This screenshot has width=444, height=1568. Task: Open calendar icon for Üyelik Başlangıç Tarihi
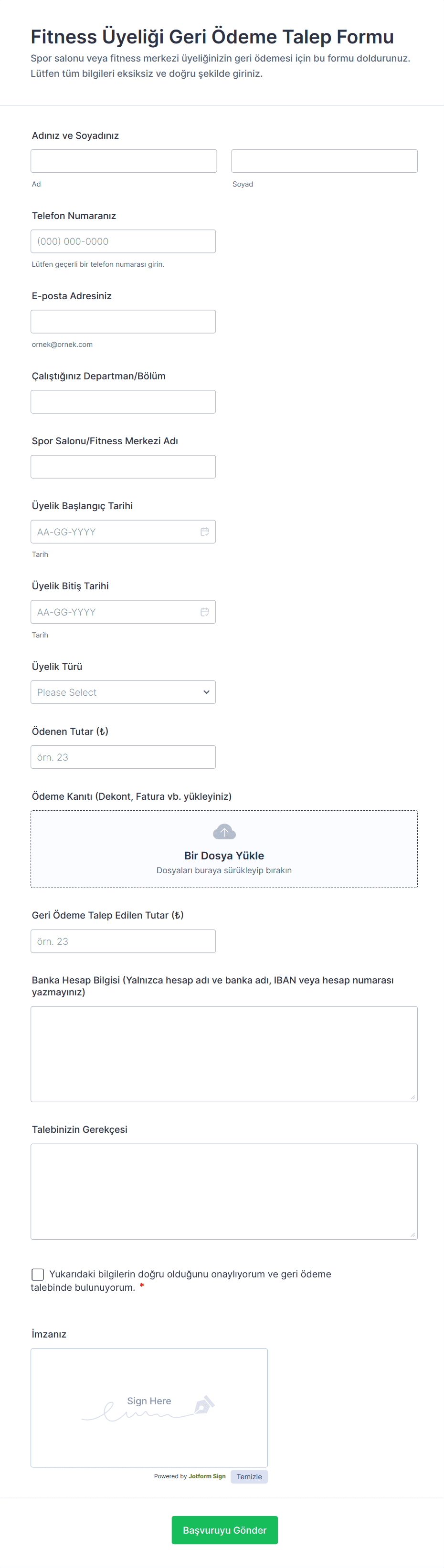(x=205, y=532)
